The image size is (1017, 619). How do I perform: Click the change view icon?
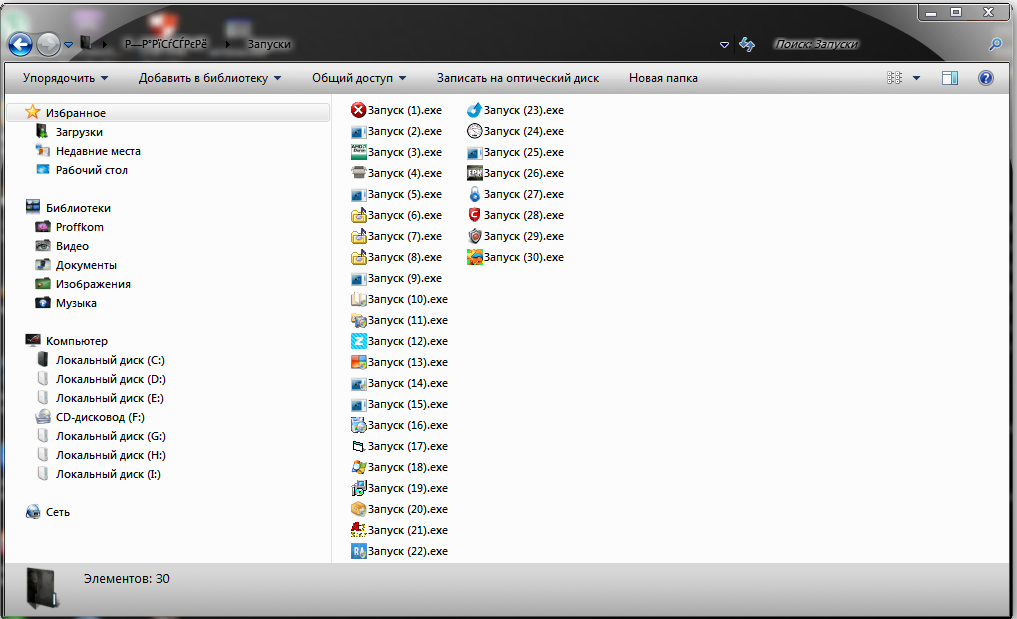coord(894,78)
